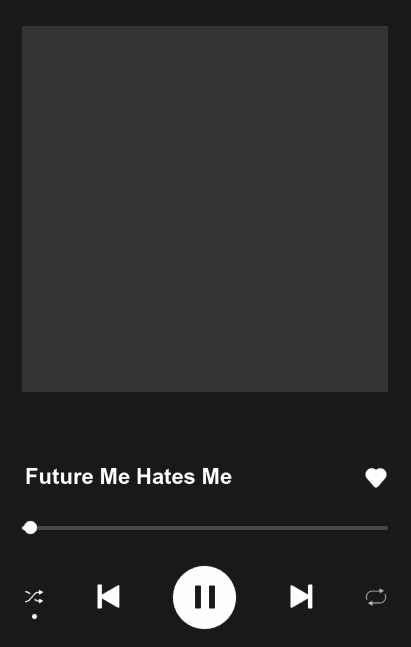Click the playback progress slider knob

pyautogui.click(x=30, y=528)
